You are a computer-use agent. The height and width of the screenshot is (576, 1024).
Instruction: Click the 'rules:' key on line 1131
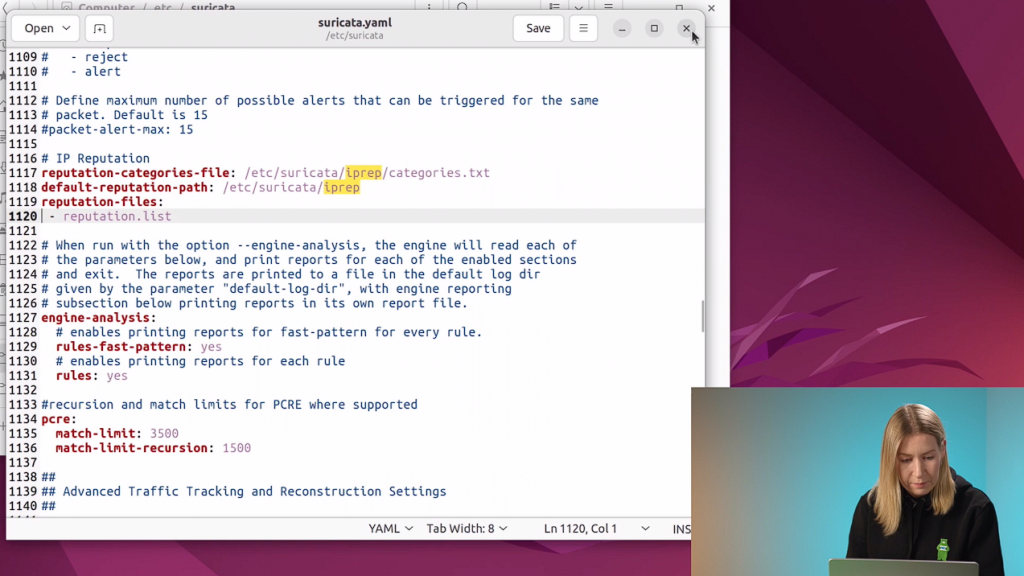pyautogui.click(x=77, y=376)
